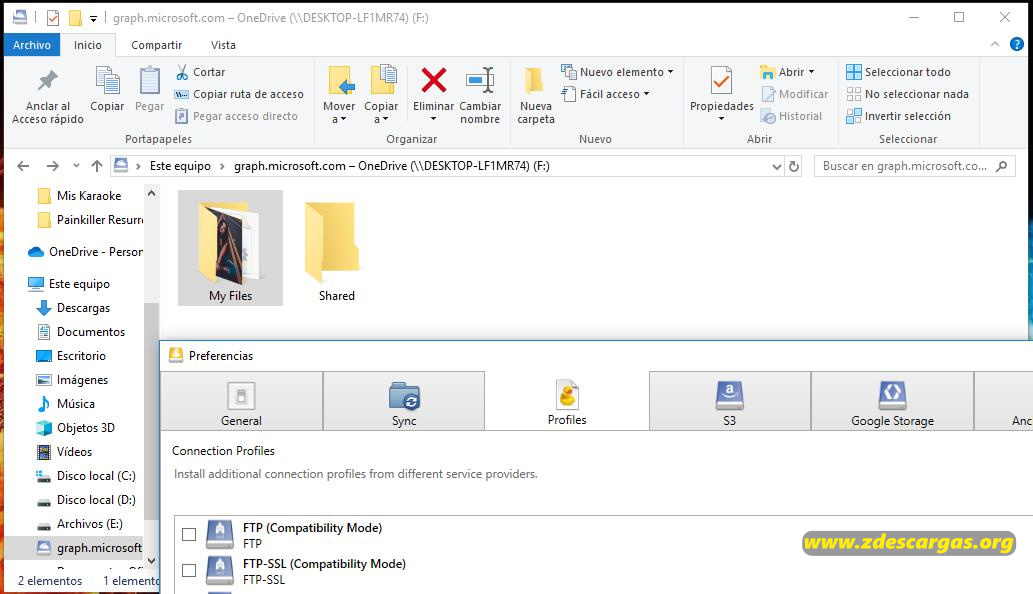Click Cambiar nombre icon
The width and height of the screenshot is (1033, 594).
click(480, 80)
